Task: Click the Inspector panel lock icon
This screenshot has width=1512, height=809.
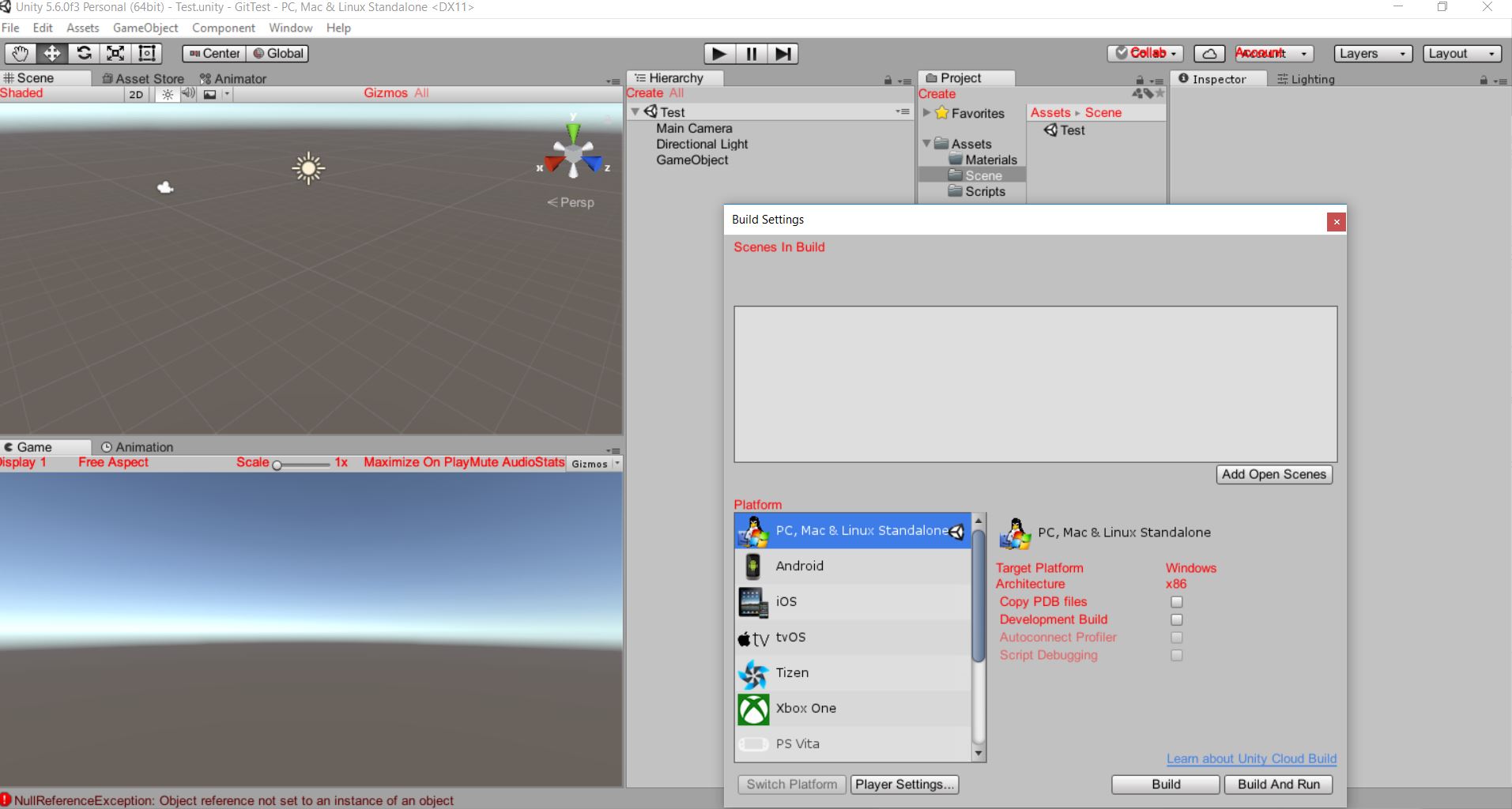Action: tap(1484, 80)
